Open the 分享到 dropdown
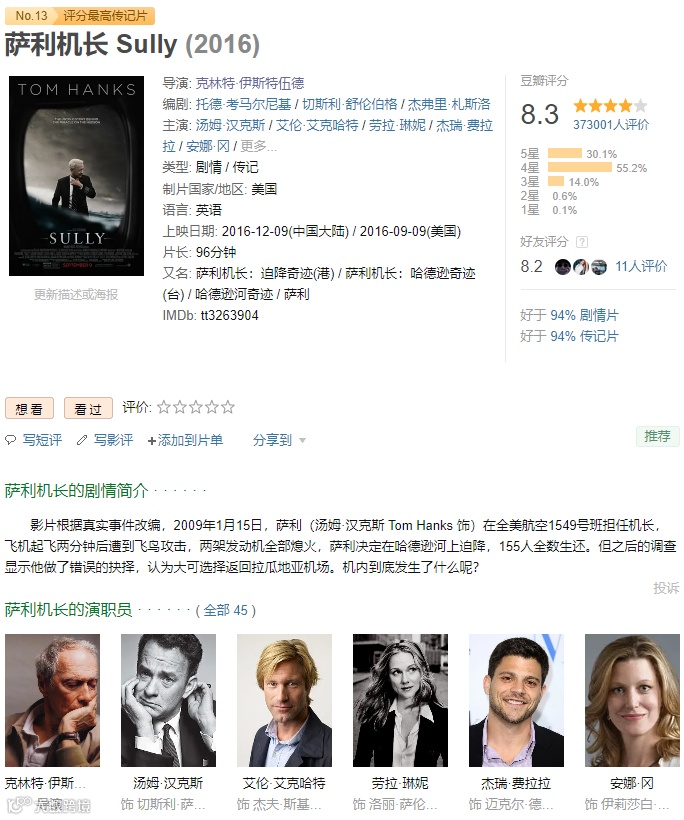Image resolution: width=684 pixels, height=820 pixels. click(x=279, y=440)
